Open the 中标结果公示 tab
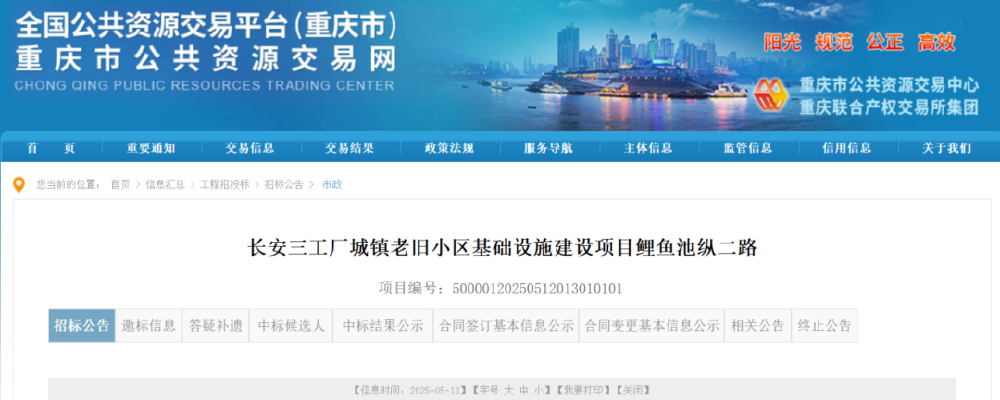Viewport: 1000px width, 400px height. coord(383,326)
